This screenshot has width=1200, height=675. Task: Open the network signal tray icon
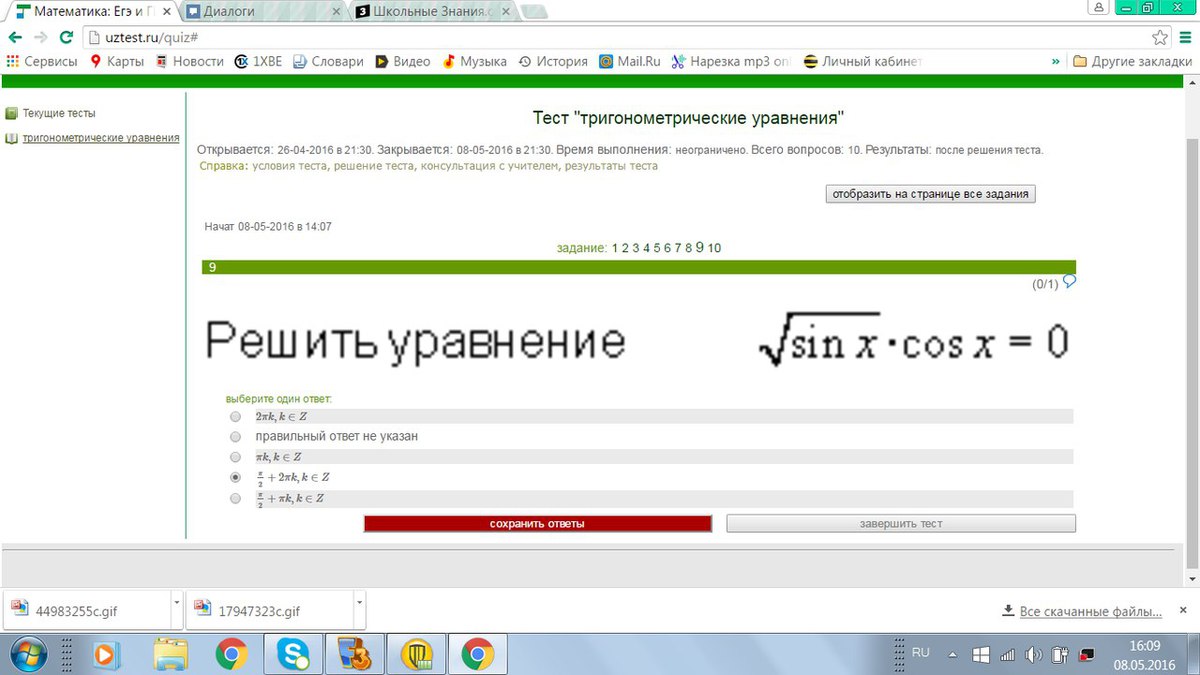1007,655
